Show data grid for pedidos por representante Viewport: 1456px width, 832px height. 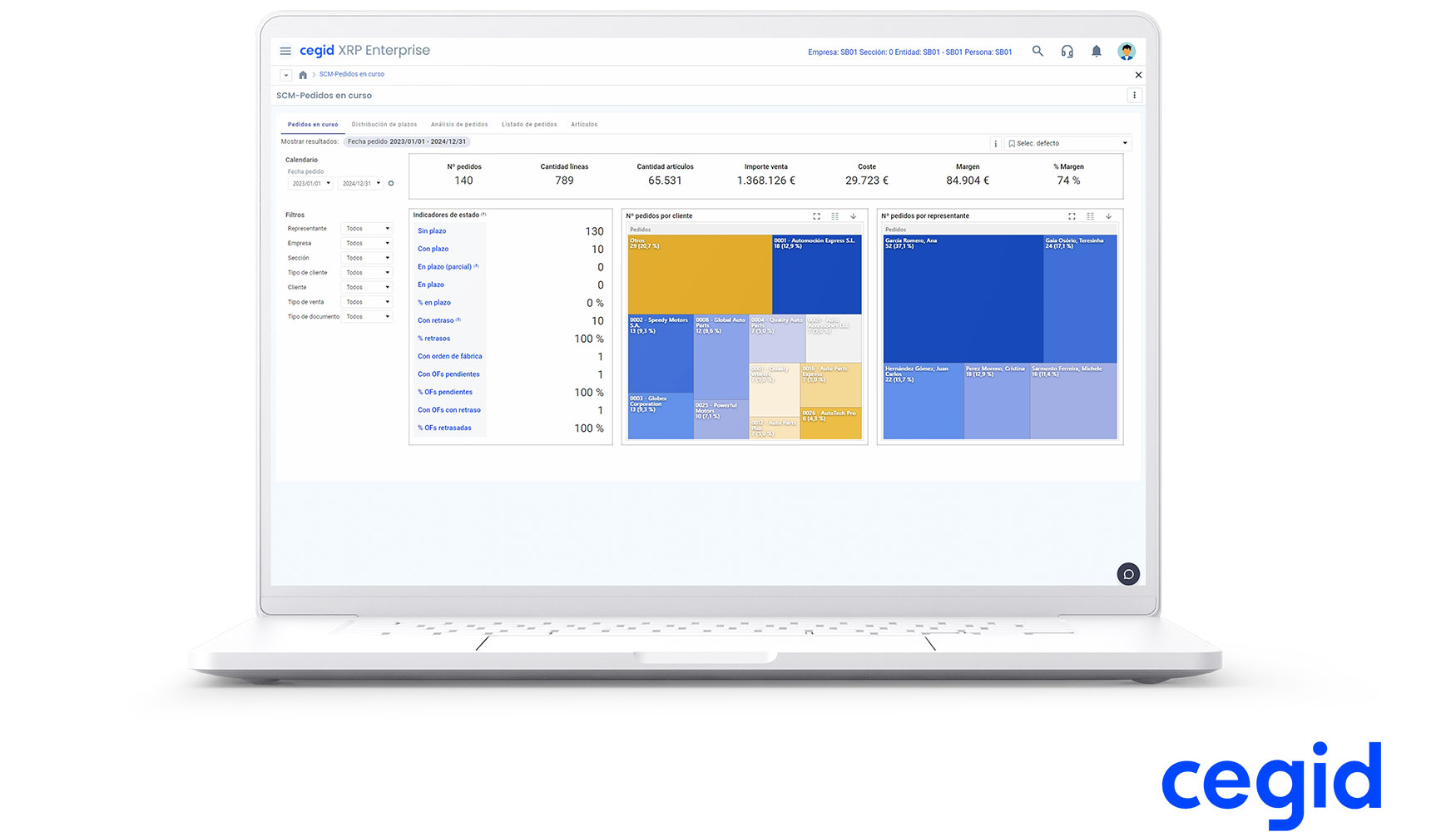[x=1091, y=216]
